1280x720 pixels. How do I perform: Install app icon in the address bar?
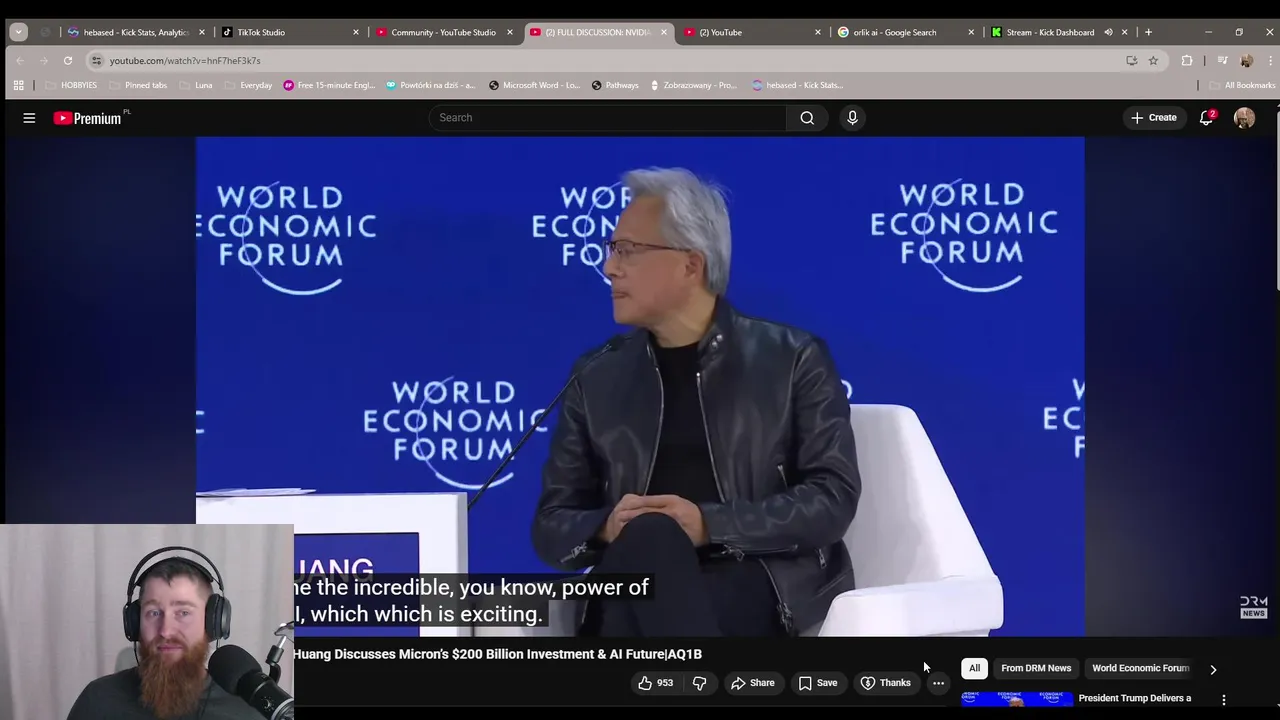pyautogui.click(x=1132, y=60)
